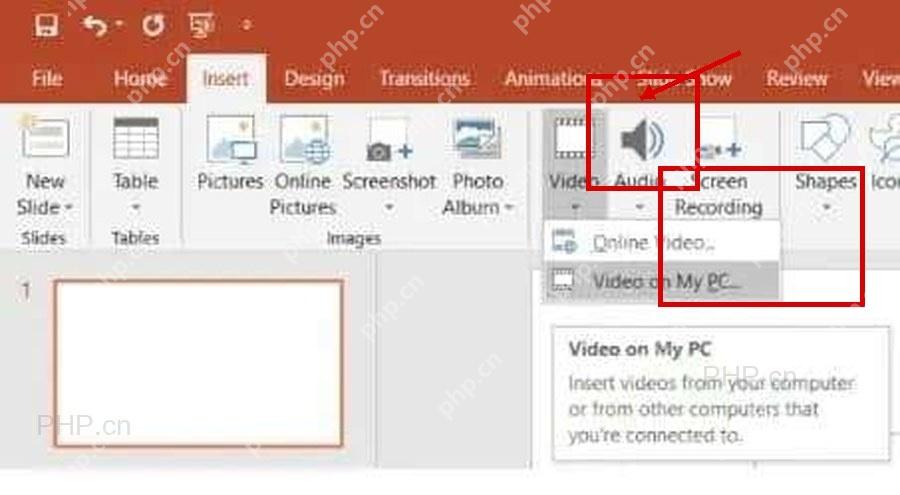Image resolution: width=900 pixels, height=495 pixels.
Task: Open the Undo history dropdown arrow
Action: 119,24
